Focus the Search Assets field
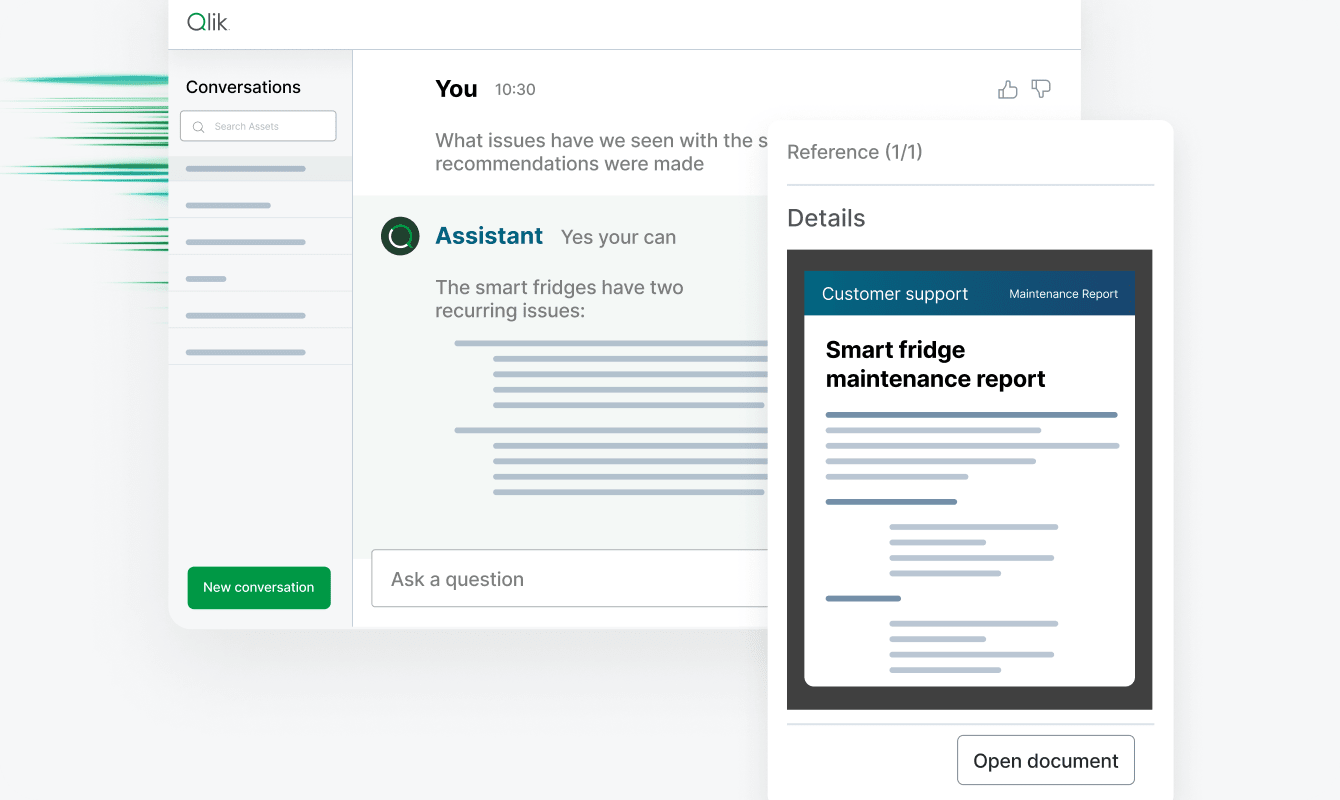 click(x=265, y=126)
